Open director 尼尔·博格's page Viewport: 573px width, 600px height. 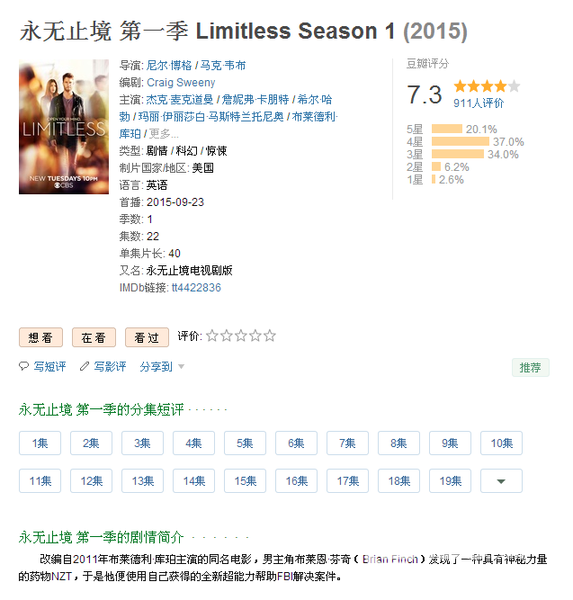tap(169, 65)
